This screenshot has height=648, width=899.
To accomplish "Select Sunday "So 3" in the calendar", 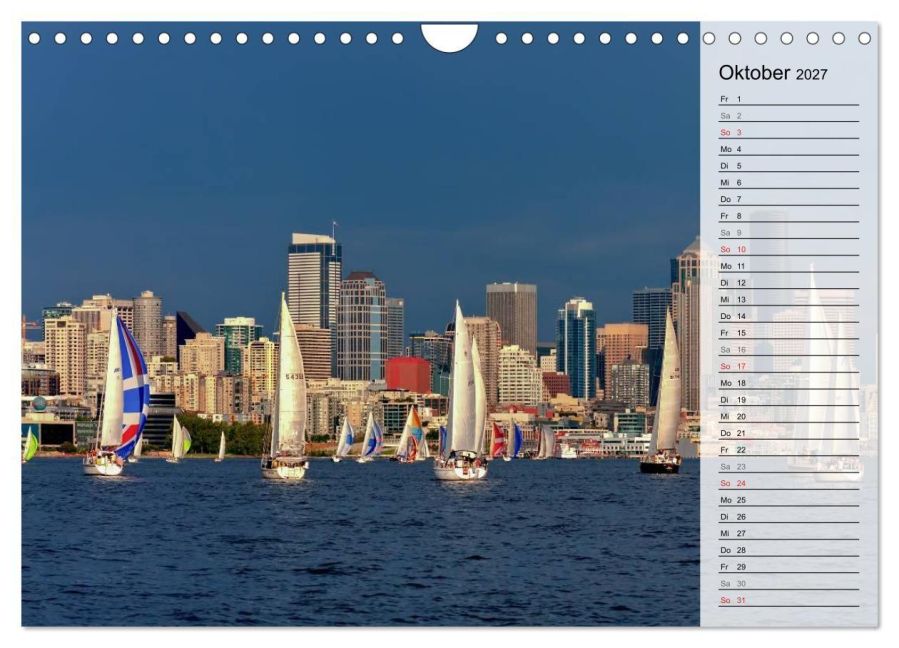I will click(x=789, y=132).
